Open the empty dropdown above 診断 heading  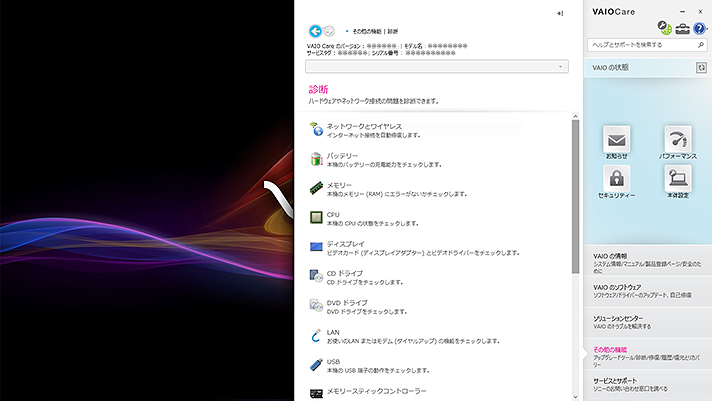436,66
